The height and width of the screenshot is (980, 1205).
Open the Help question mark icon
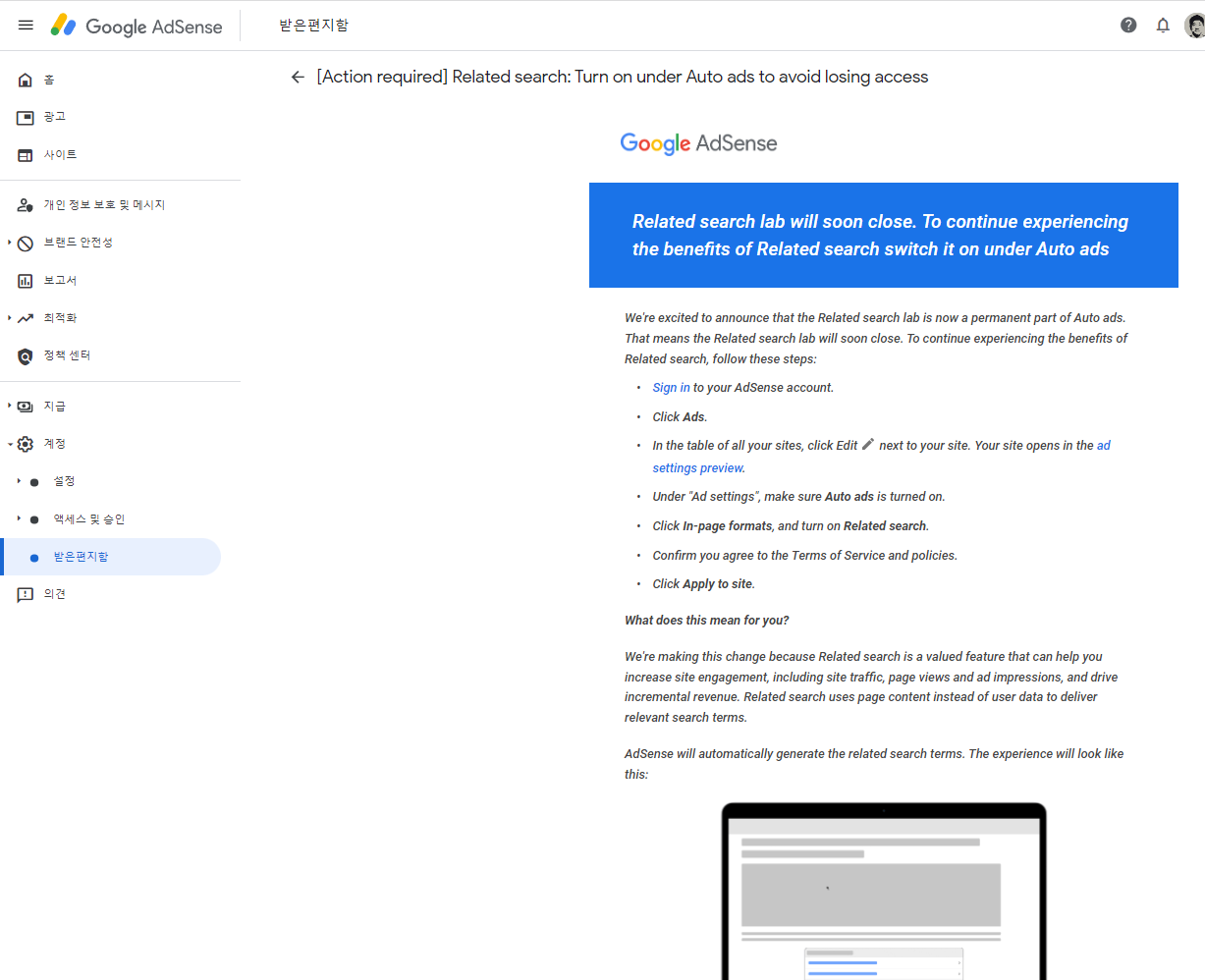[1128, 26]
